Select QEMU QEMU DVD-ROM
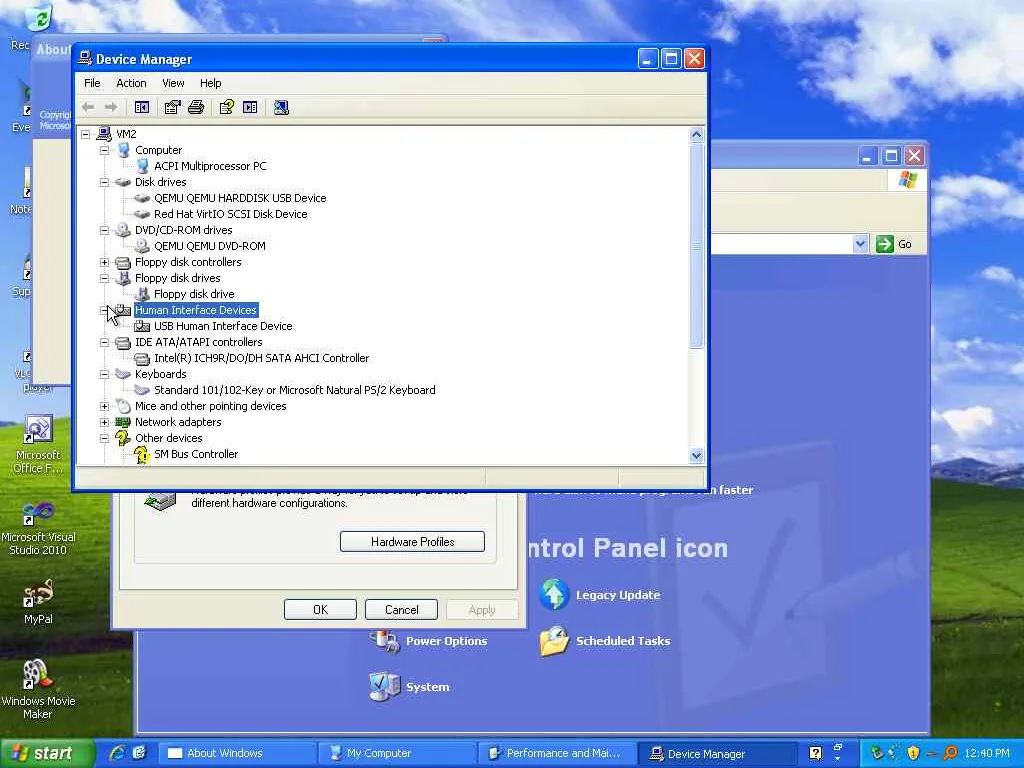1024x768 pixels. 210,246
